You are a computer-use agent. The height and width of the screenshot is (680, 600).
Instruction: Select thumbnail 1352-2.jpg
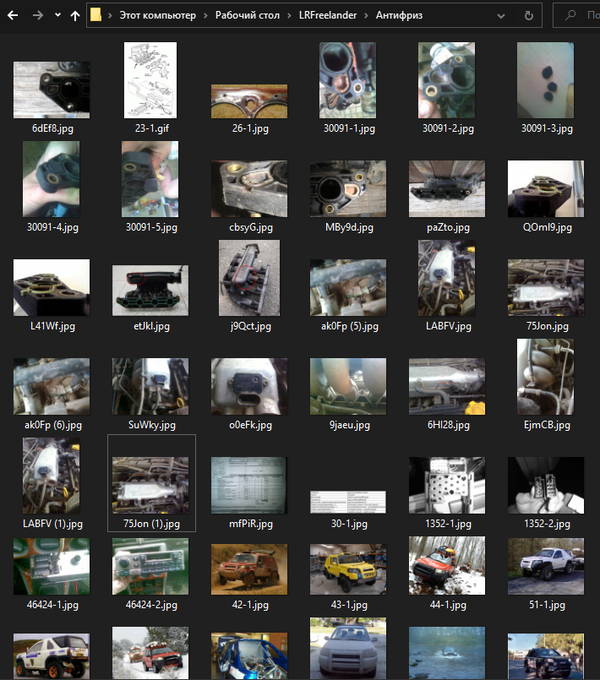click(546, 485)
